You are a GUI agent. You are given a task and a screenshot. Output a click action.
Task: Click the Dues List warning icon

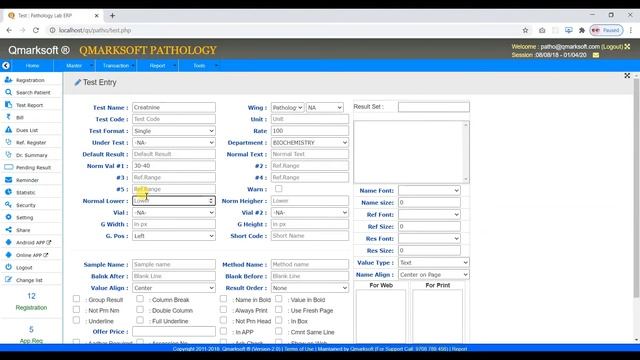pyautogui.click(x=8, y=130)
